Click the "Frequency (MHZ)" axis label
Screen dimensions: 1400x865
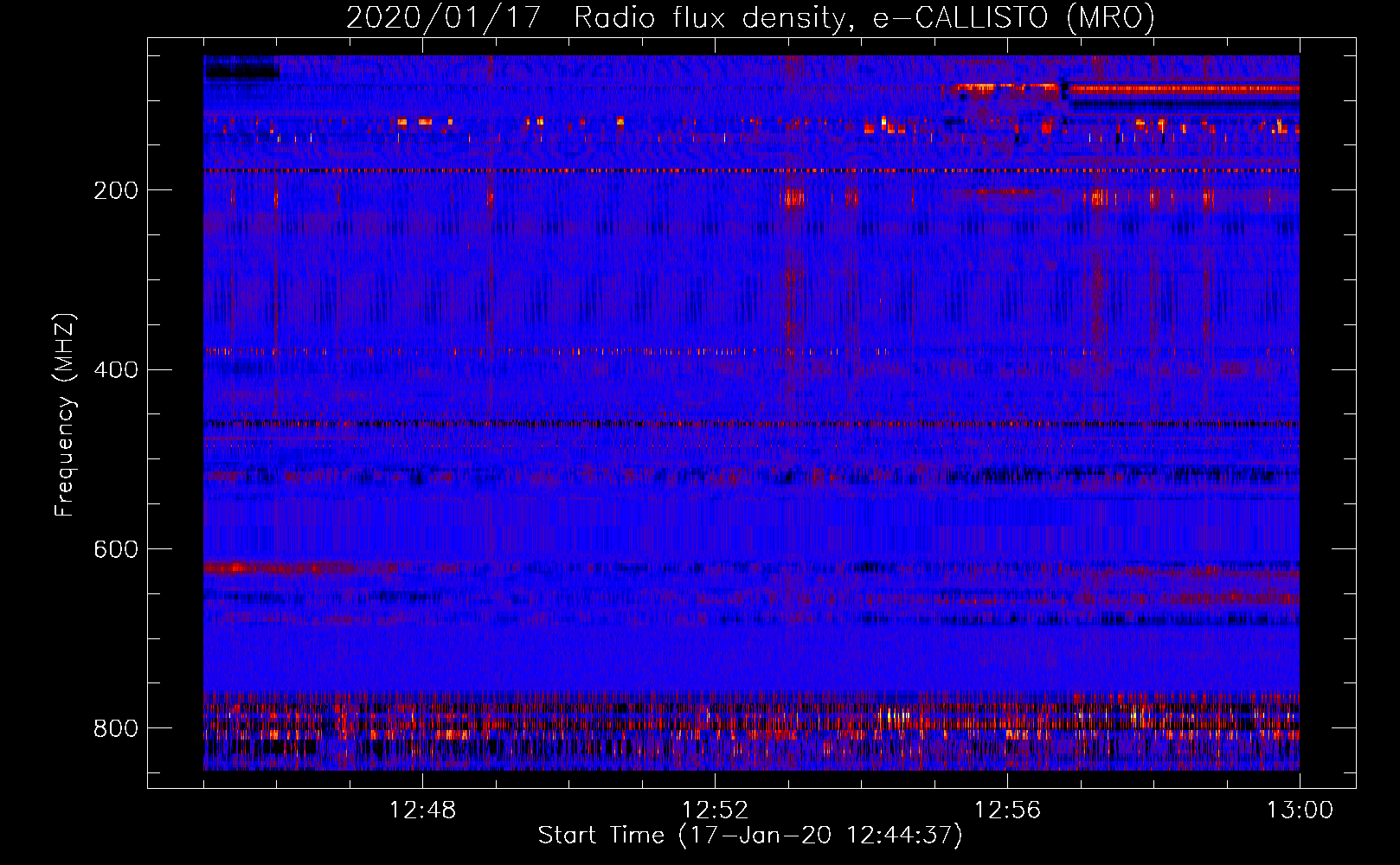click(x=65, y=414)
